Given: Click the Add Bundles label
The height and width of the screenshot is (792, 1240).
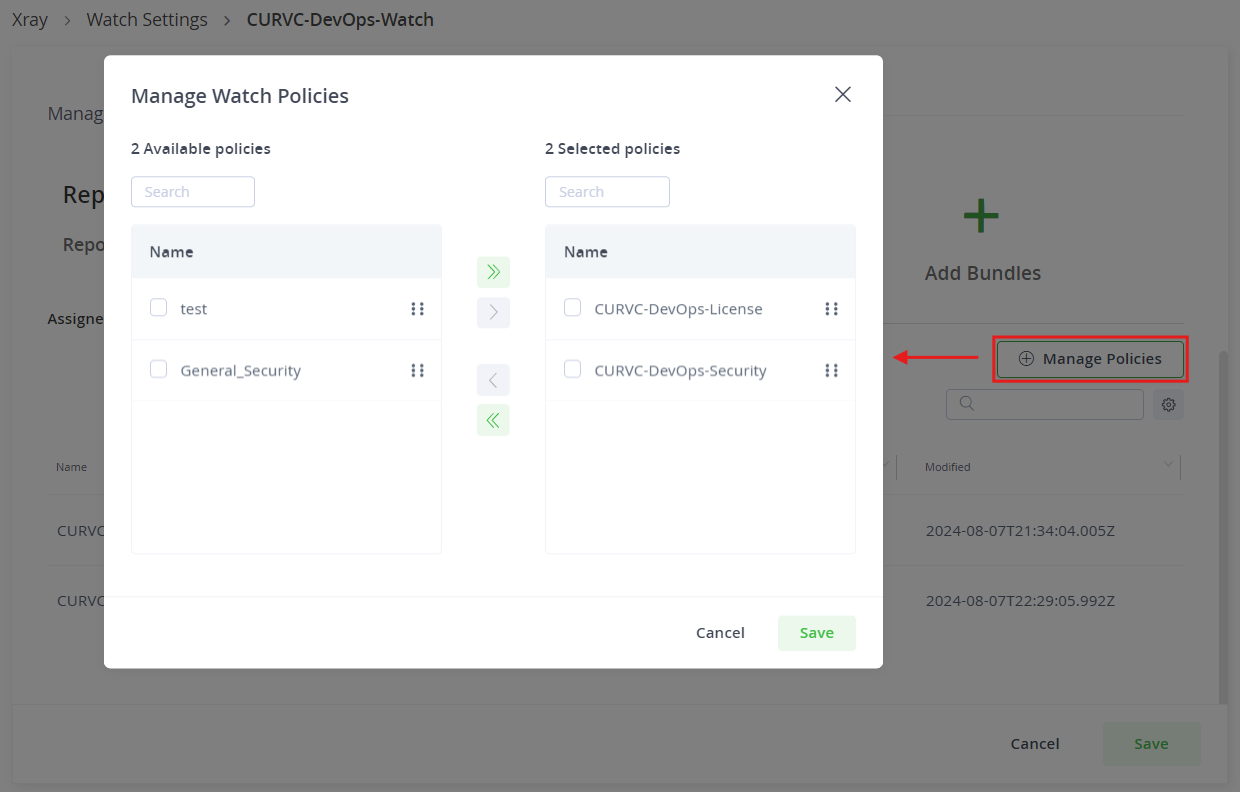Looking at the screenshot, I should point(983,273).
